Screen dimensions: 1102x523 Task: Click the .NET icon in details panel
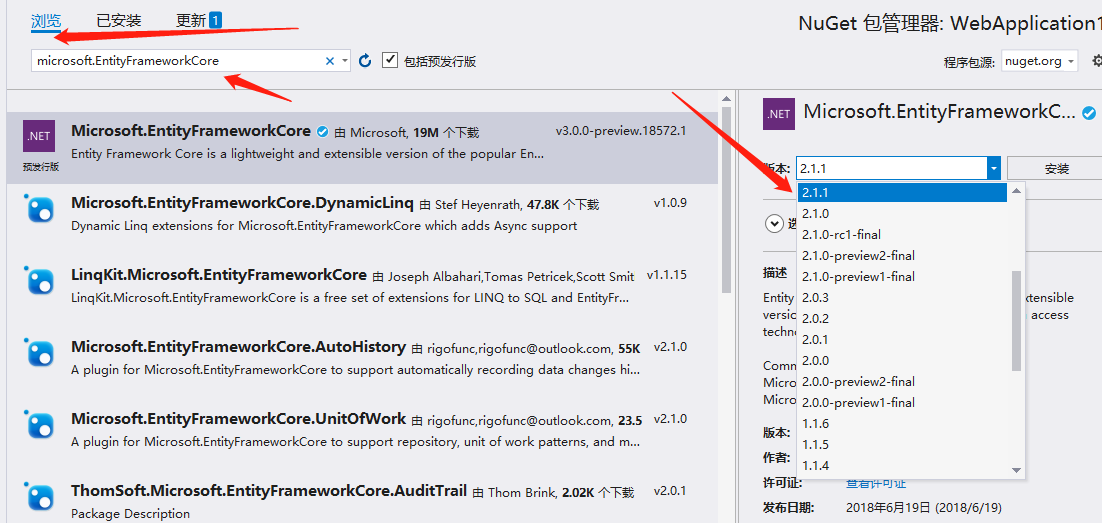779,114
